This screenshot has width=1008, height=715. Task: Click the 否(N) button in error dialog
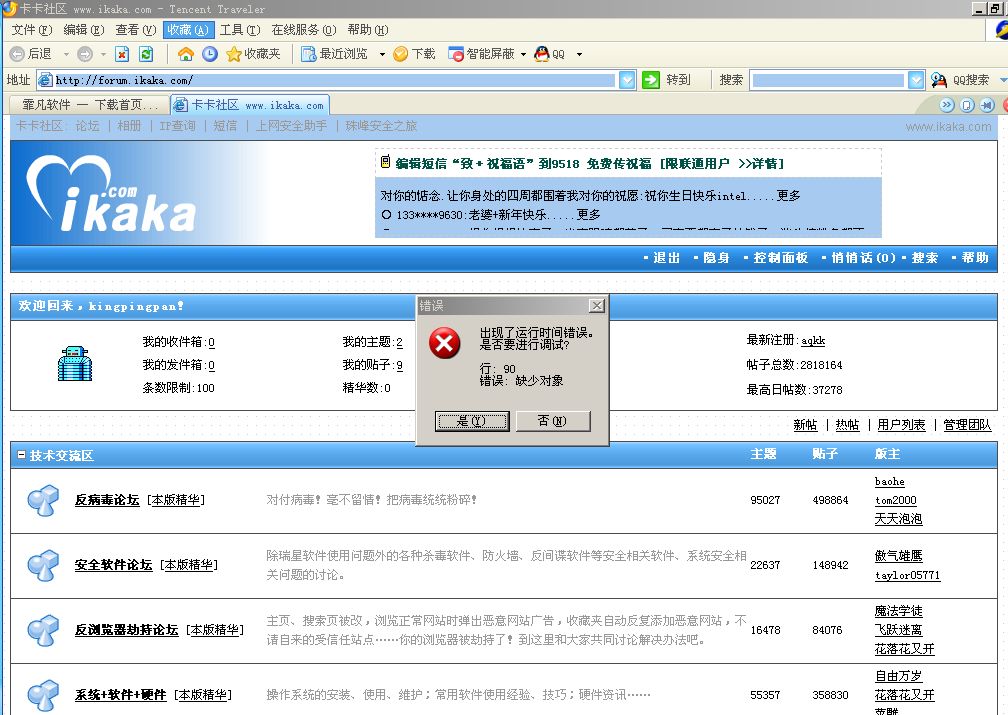[x=553, y=421]
